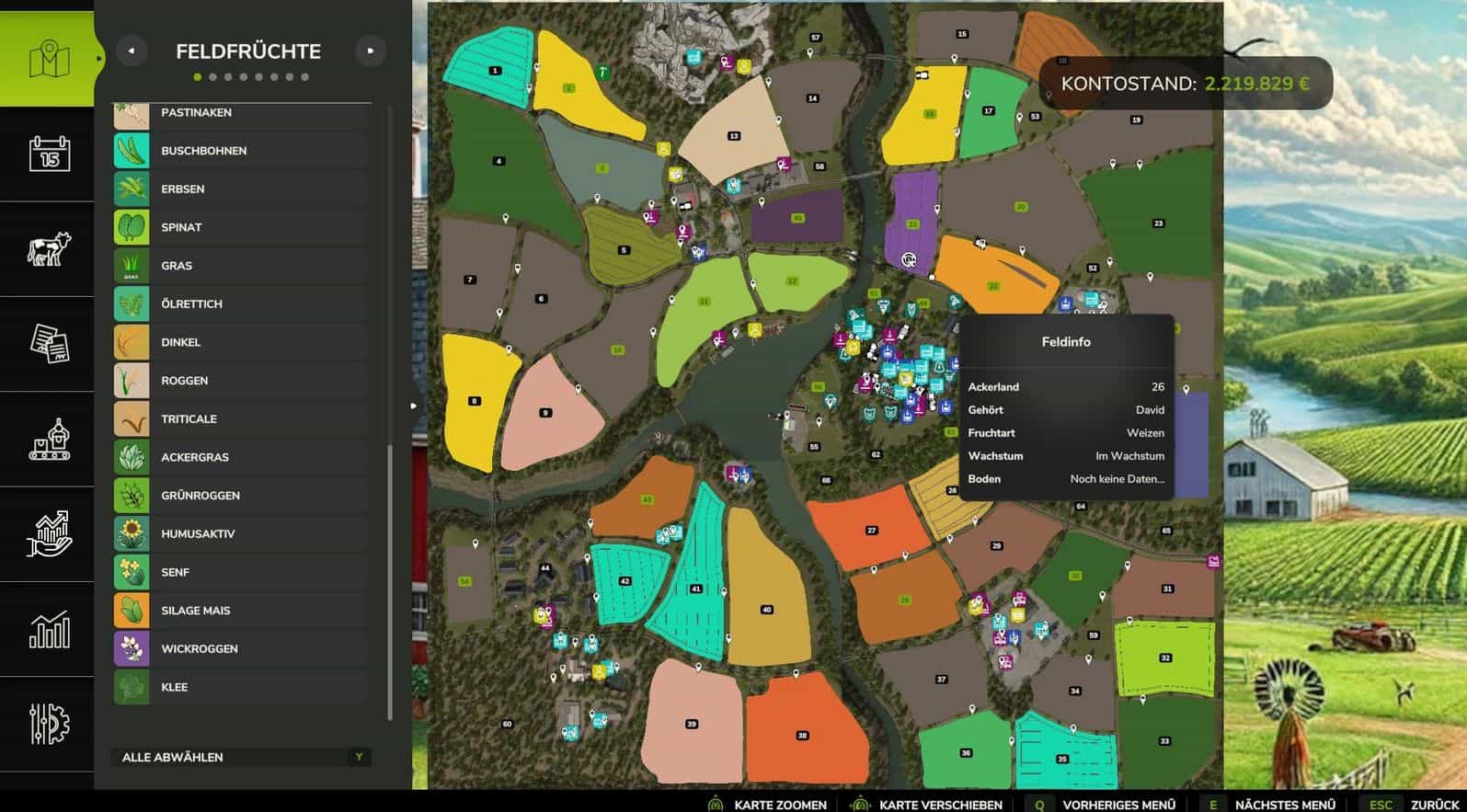Collapse the side panel with arrow handle
1467x812 pixels.
[x=413, y=406]
